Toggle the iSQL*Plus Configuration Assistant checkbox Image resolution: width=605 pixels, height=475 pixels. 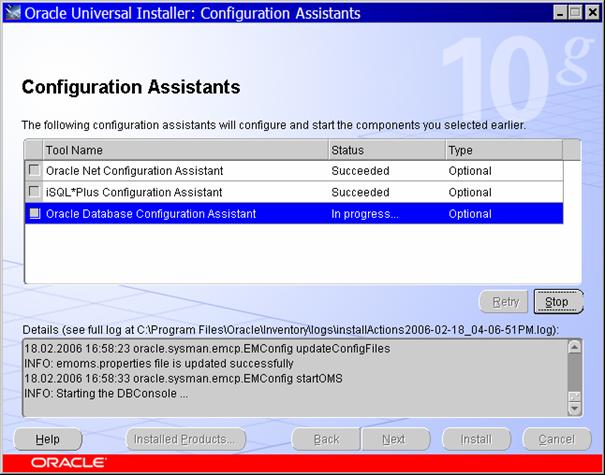pyautogui.click(x=35, y=192)
